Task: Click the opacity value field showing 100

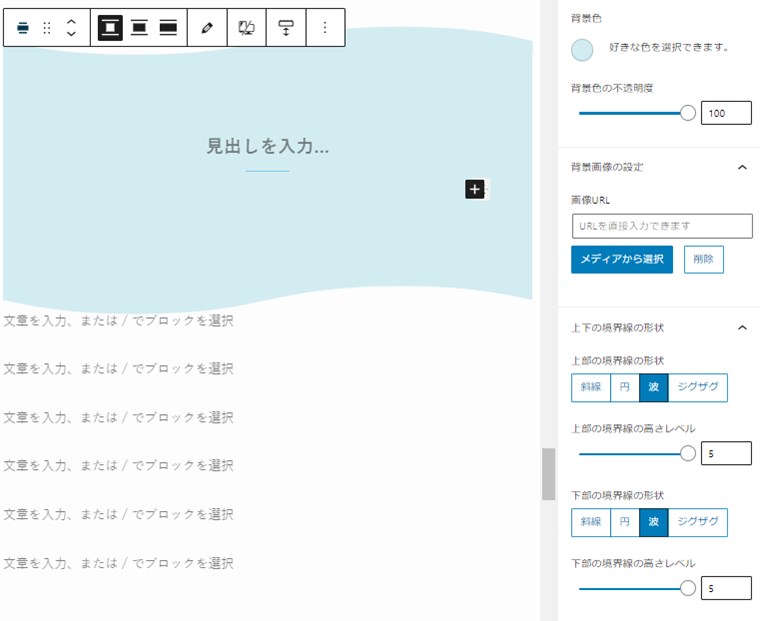Action: (x=726, y=113)
